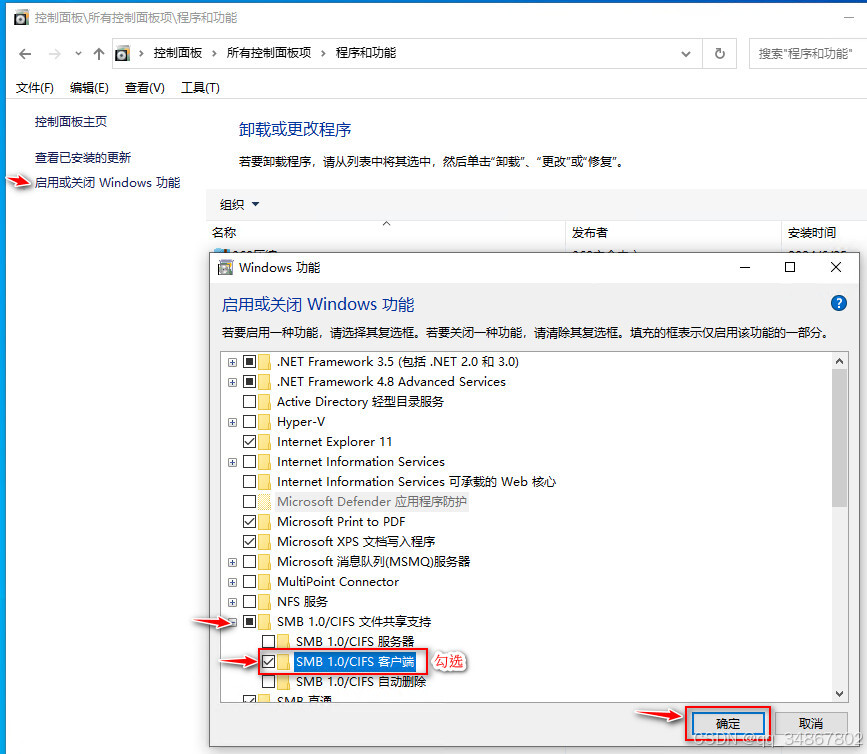Click feature list scrollbar up arrow

point(839,361)
